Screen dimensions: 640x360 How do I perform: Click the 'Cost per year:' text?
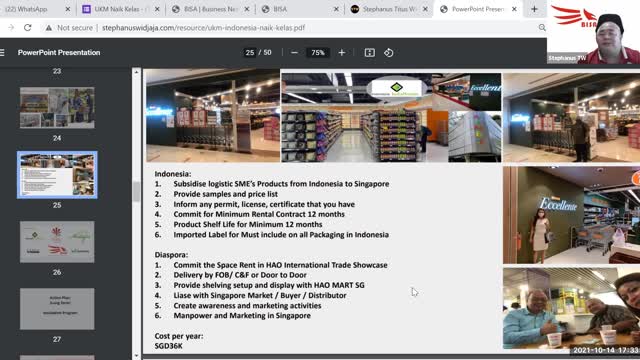tap(179, 336)
